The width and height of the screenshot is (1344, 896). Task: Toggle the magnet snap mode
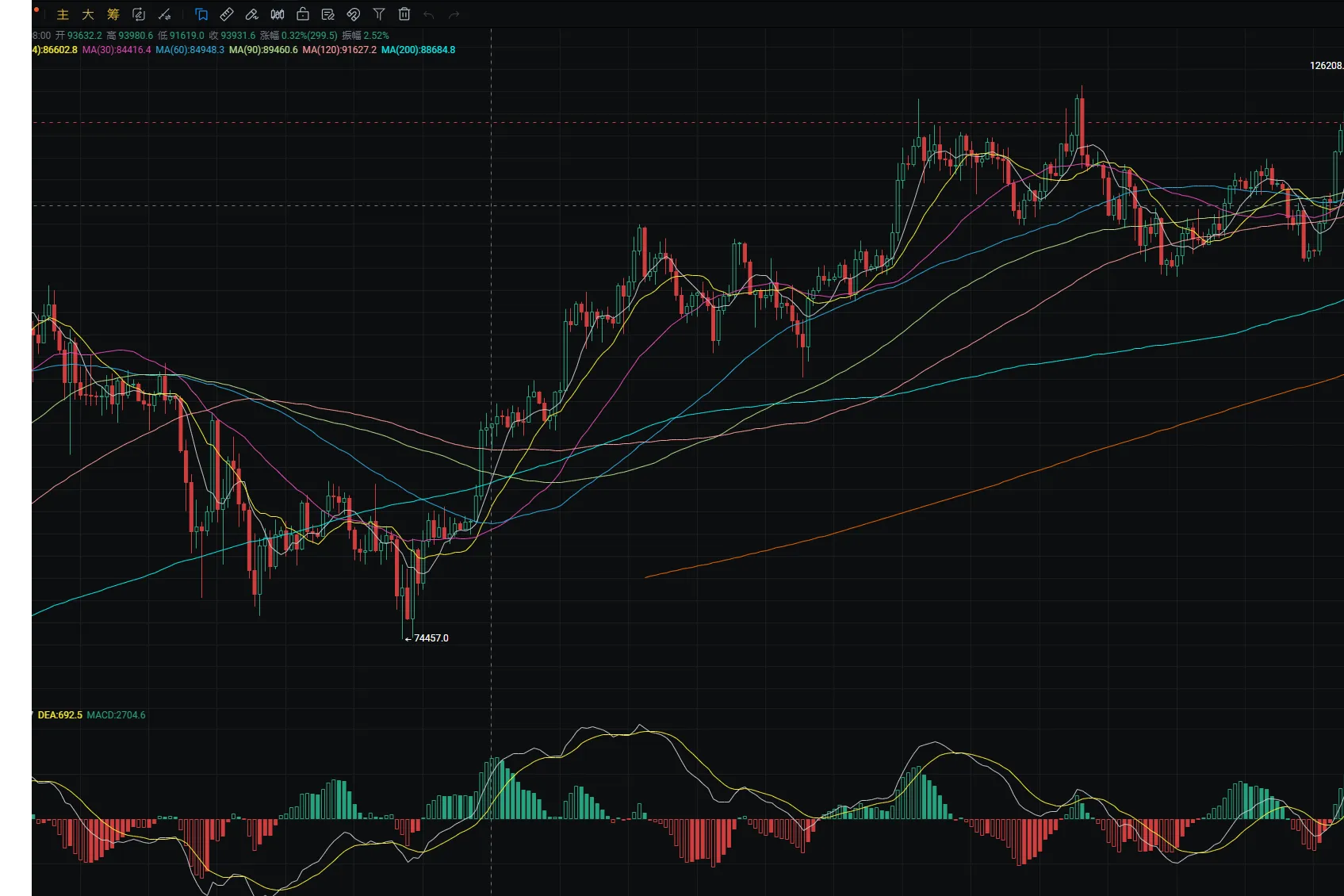pyautogui.click(x=354, y=14)
